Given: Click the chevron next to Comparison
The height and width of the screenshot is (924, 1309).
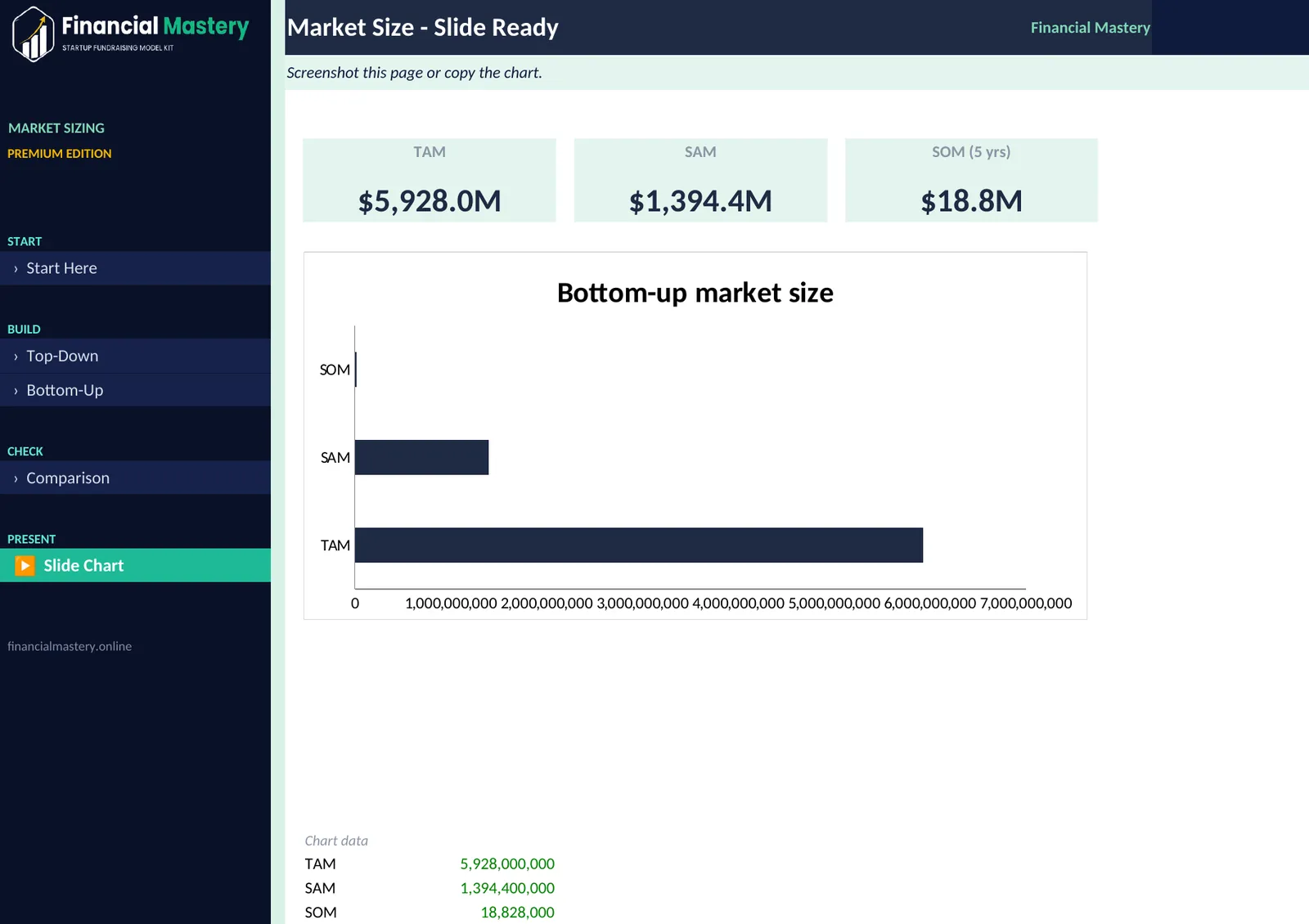Looking at the screenshot, I should pyautogui.click(x=16, y=479).
